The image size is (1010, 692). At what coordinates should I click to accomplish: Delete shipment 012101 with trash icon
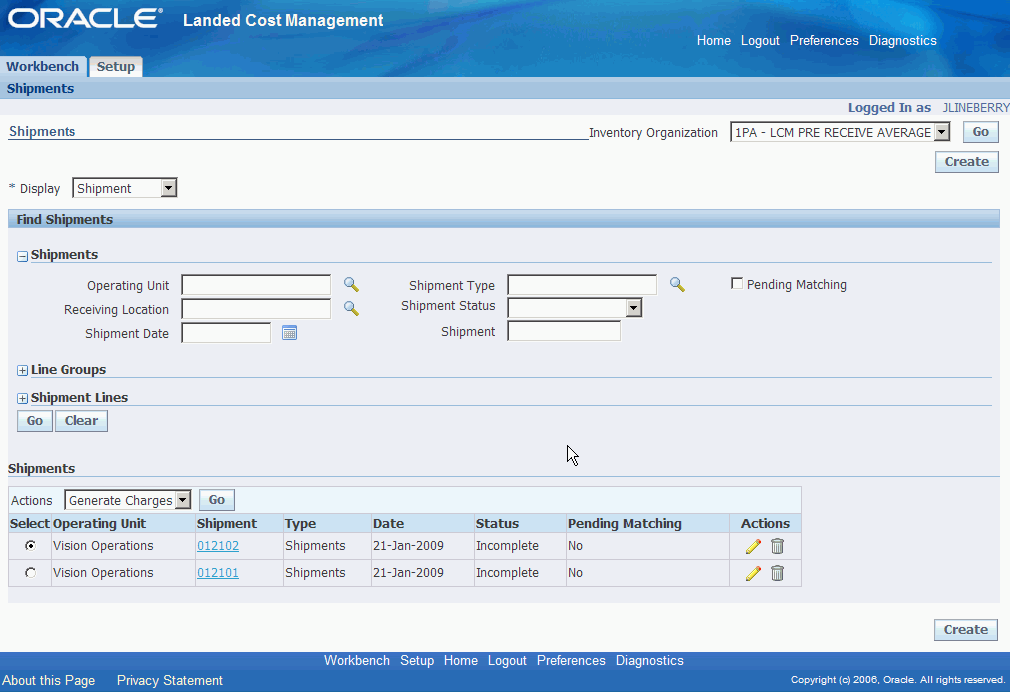777,573
